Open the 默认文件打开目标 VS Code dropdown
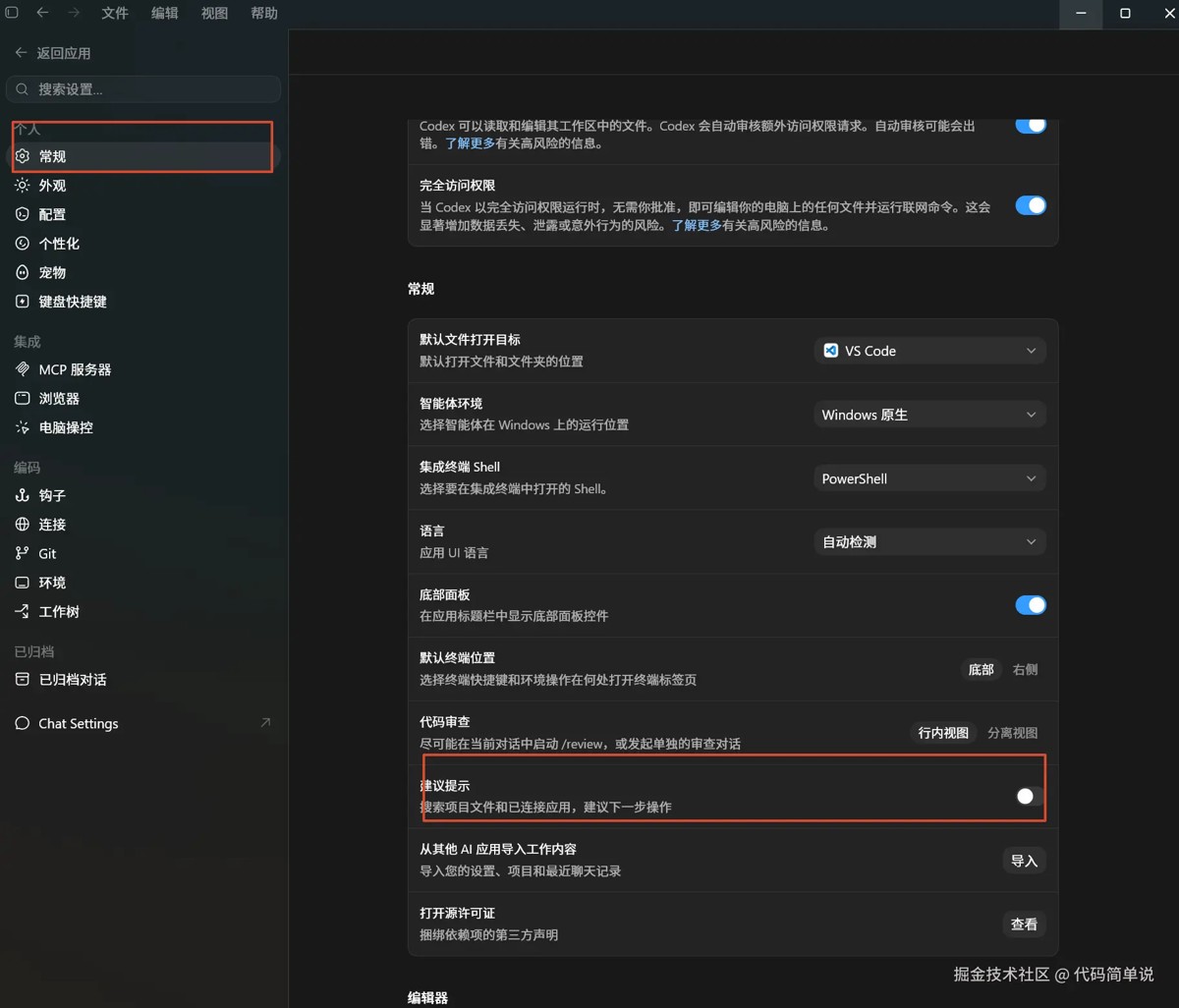The height and width of the screenshot is (1008, 1179). [x=929, y=351]
